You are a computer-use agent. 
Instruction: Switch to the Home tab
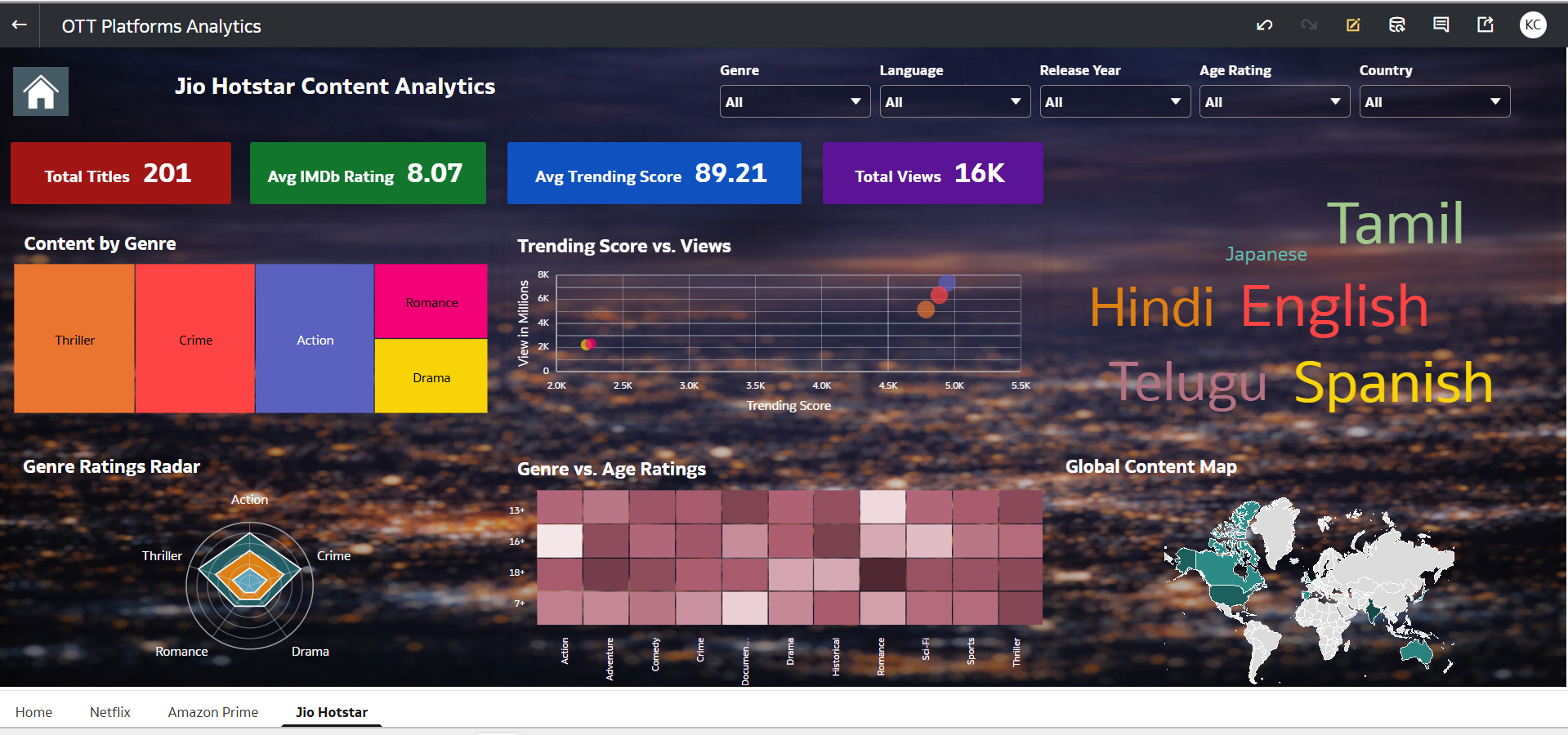34,712
